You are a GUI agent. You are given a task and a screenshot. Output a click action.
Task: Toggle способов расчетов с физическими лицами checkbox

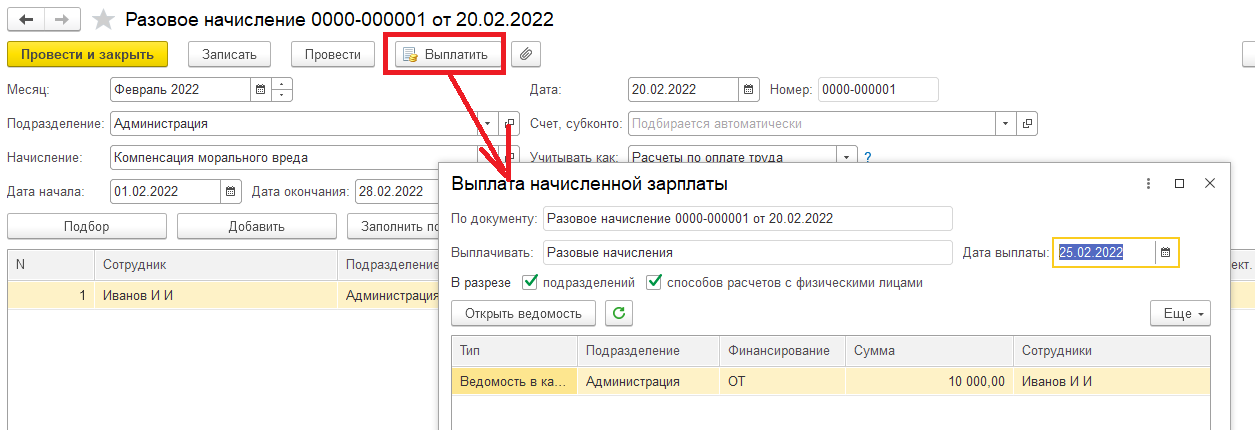(x=654, y=282)
